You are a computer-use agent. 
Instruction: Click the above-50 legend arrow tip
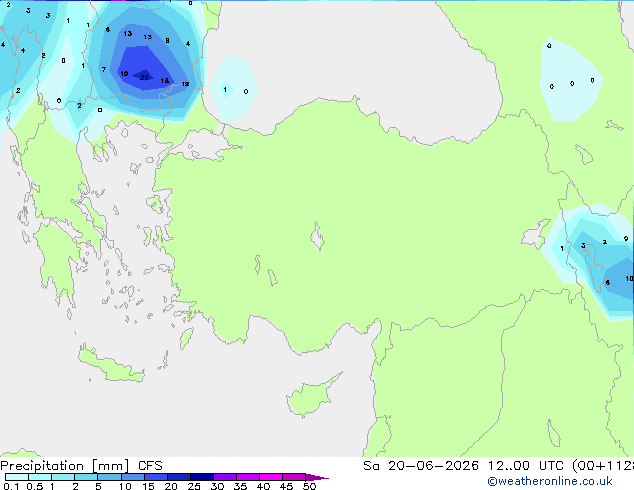[317, 477]
